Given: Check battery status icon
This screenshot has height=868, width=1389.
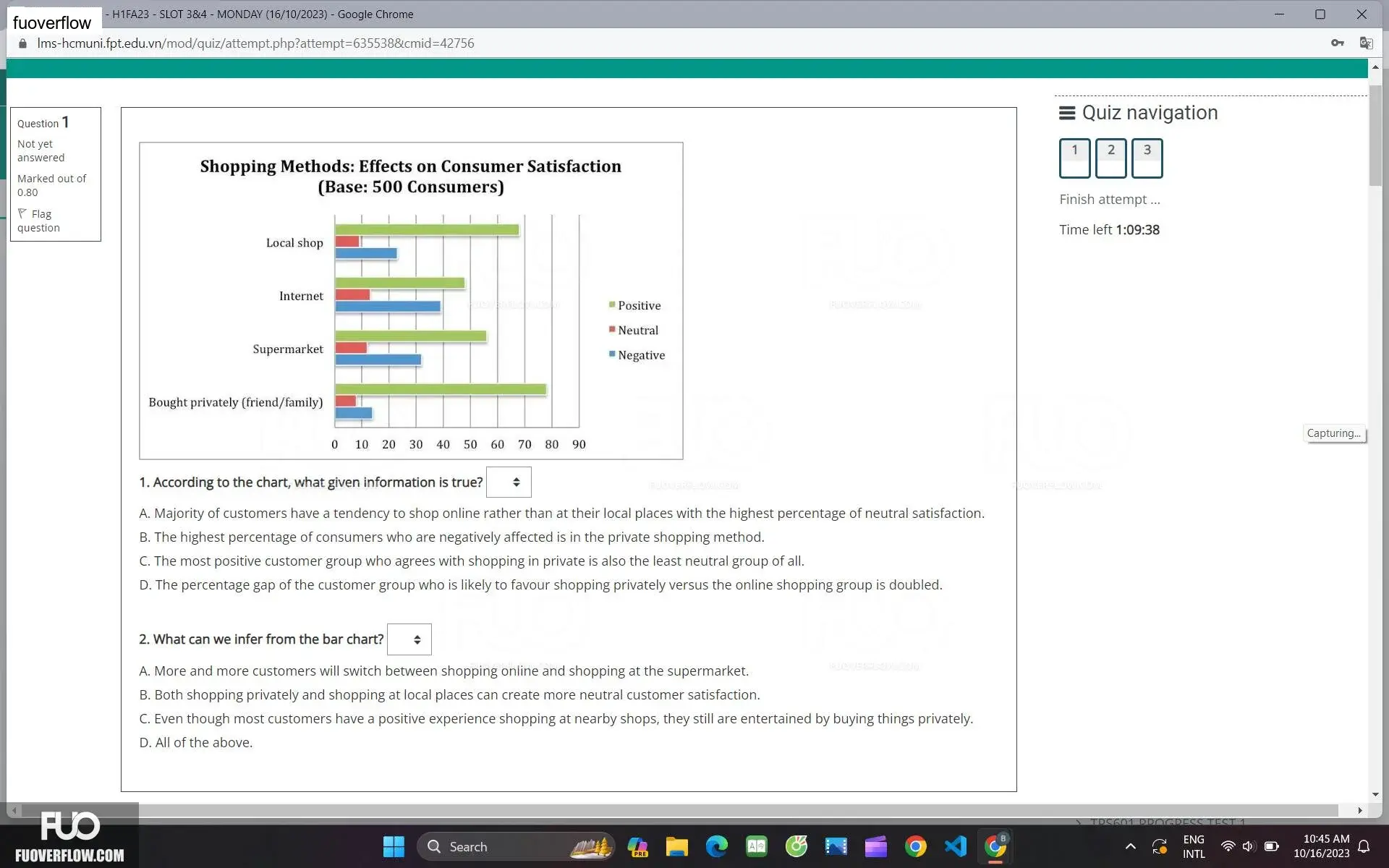Looking at the screenshot, I should [x=1271, y=846].
